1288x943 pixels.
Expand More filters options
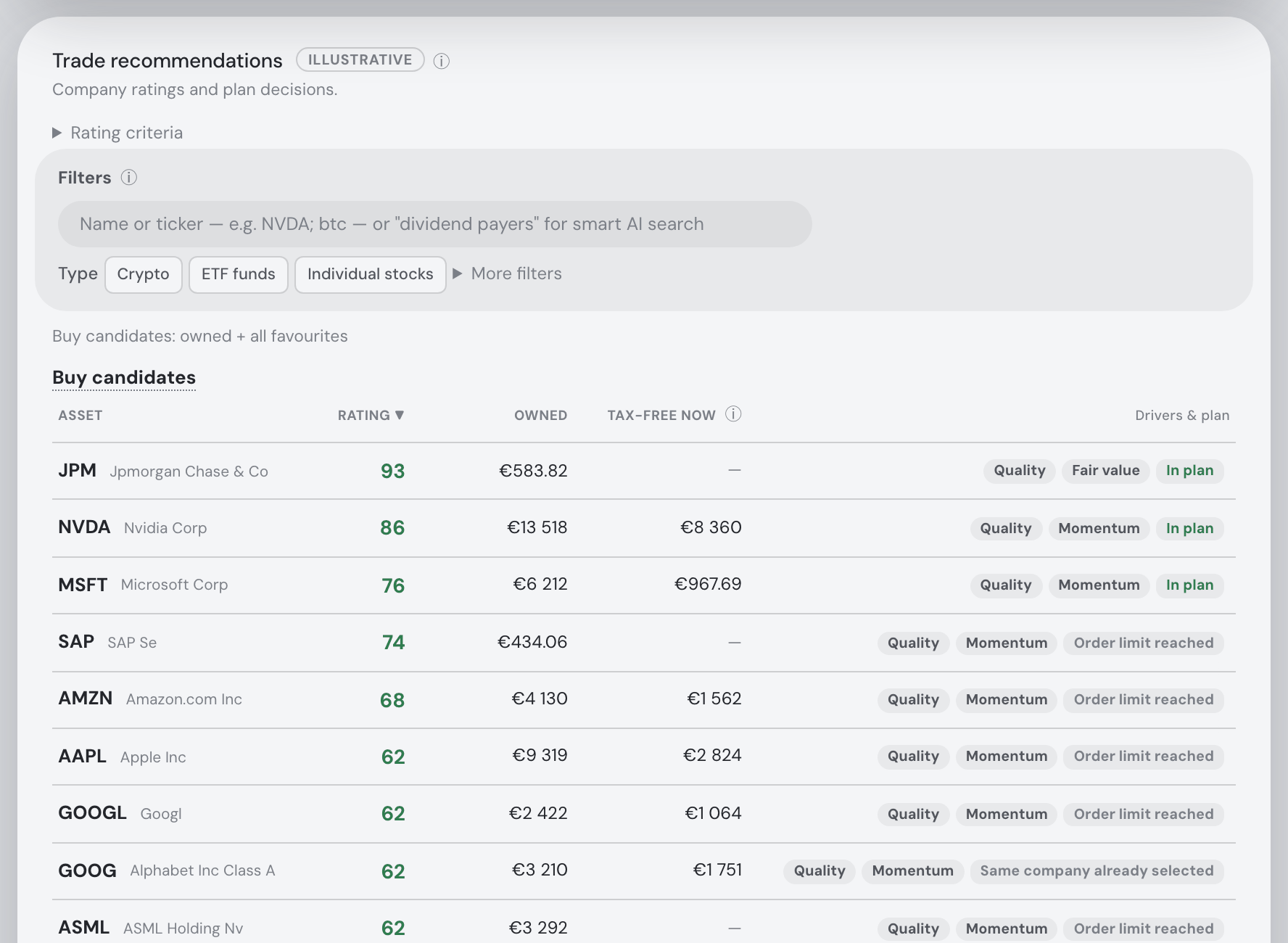[x=508, y=273]
